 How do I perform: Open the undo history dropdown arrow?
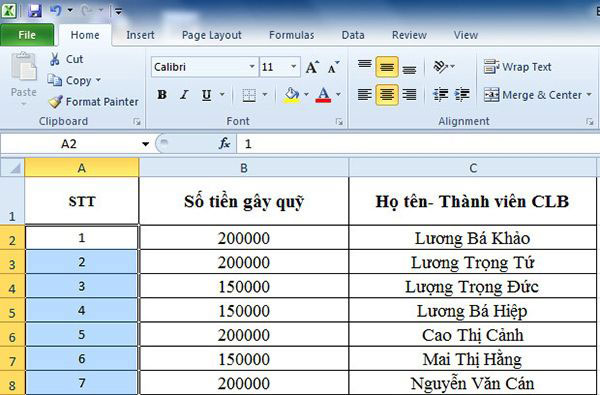70,10
